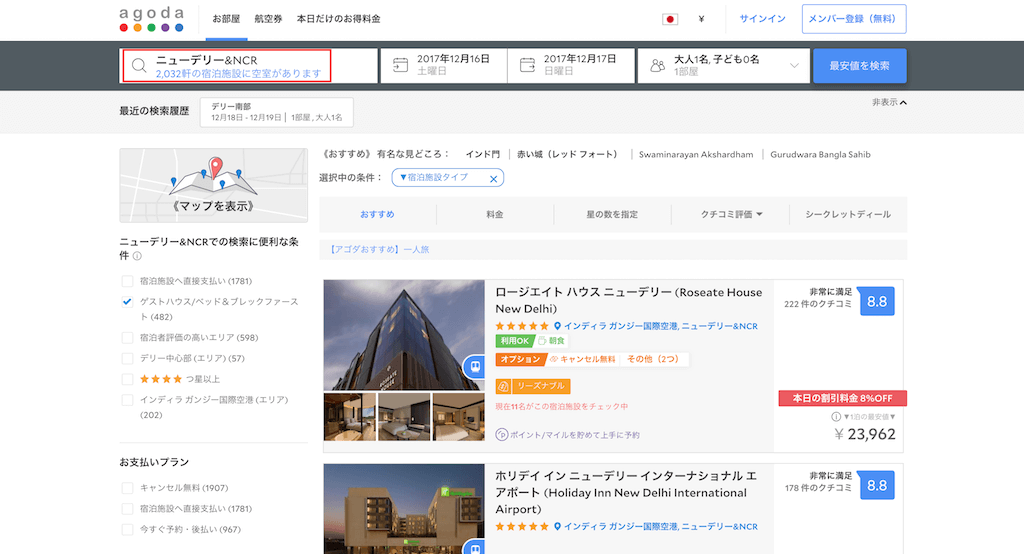Change currency with the ¥ symbol

coord(701,19)
